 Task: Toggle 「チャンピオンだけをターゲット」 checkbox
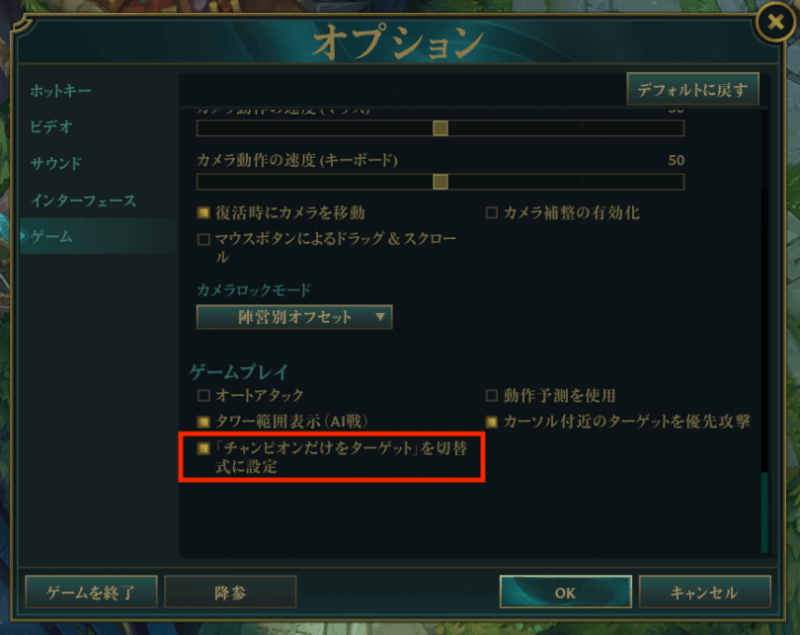pyautogui.click(x=204, y=448)
